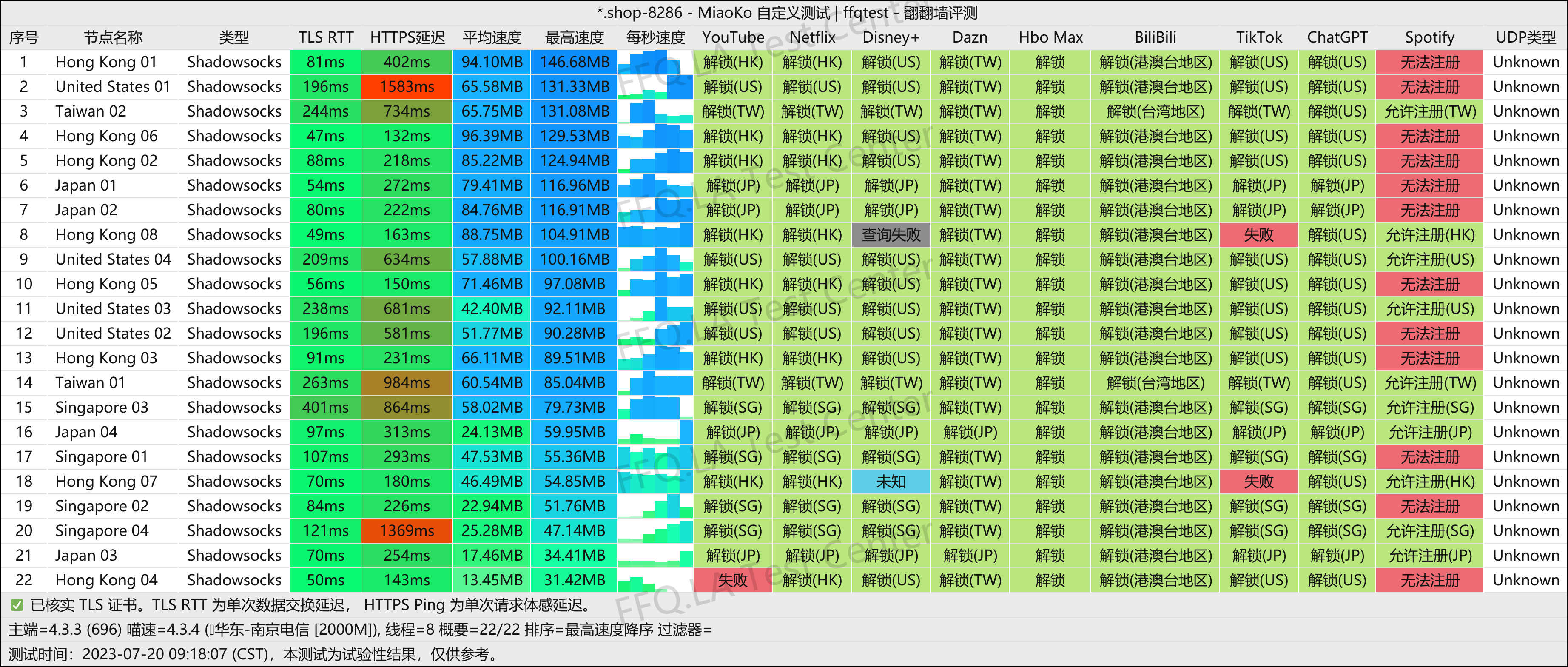Click the 100.16MB max speed cell

click(x=574, y=259)
